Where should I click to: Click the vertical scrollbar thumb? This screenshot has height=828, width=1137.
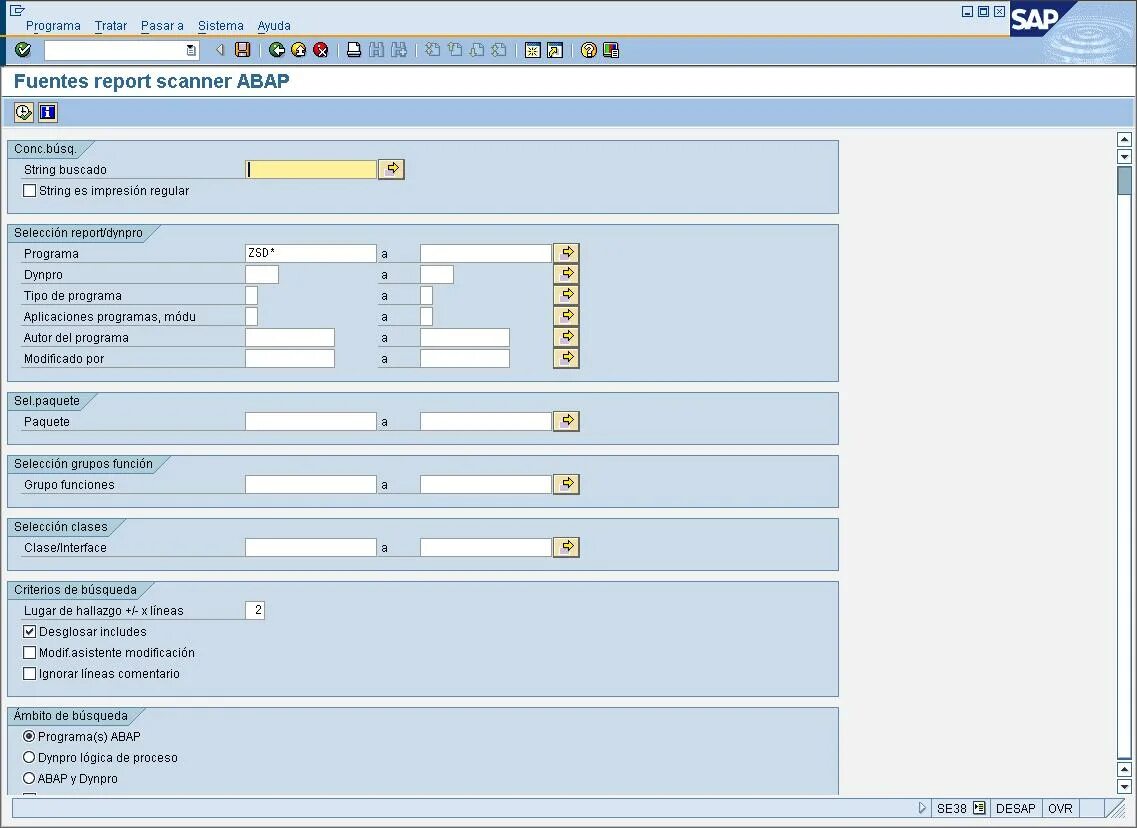(x=1124, y=181)
